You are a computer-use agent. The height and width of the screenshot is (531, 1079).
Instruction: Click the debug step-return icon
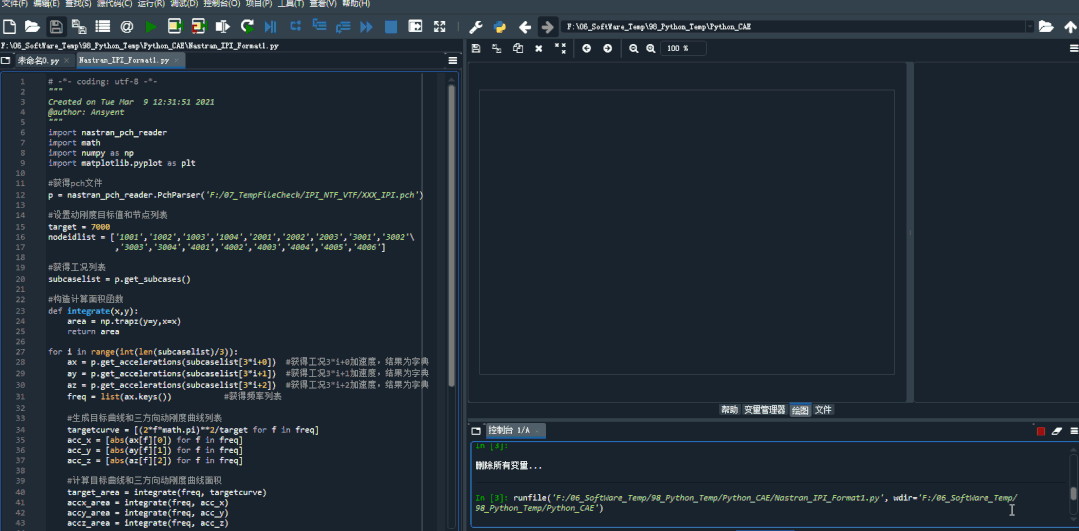[343, 27]
